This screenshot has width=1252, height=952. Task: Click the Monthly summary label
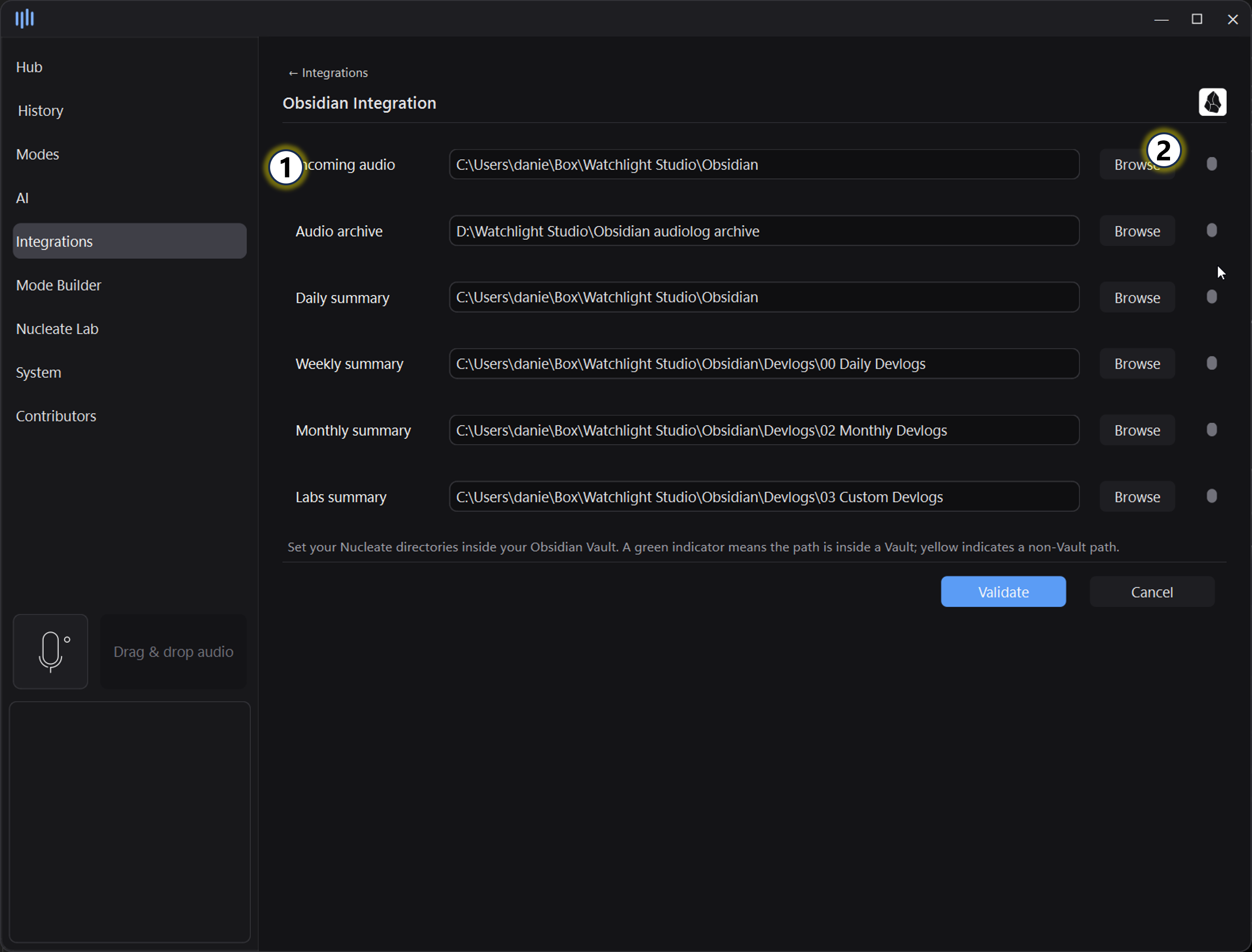click(x=353, y=431)
